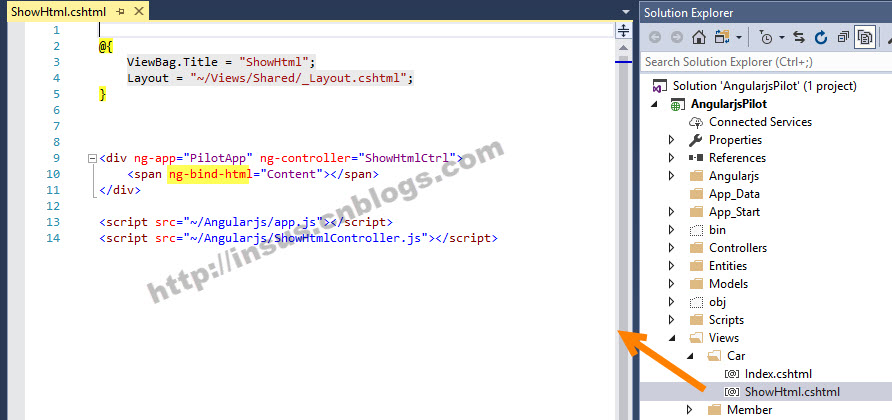Image resolution: width=892 pixels, height=420 pixels.
Task: Click the Models folder icon
Action: coord(696,283)
